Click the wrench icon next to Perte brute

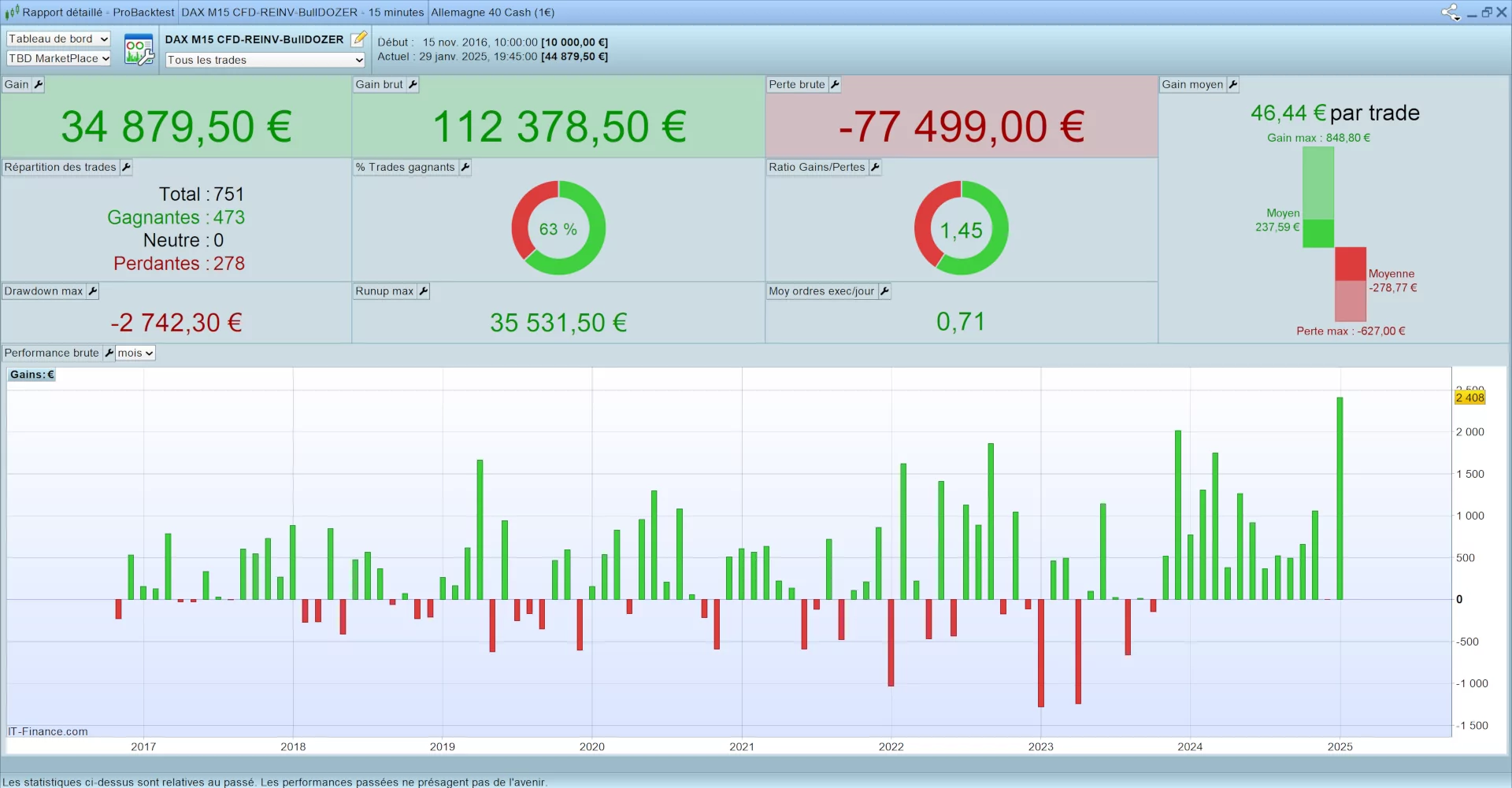click(x=835, y=85)
